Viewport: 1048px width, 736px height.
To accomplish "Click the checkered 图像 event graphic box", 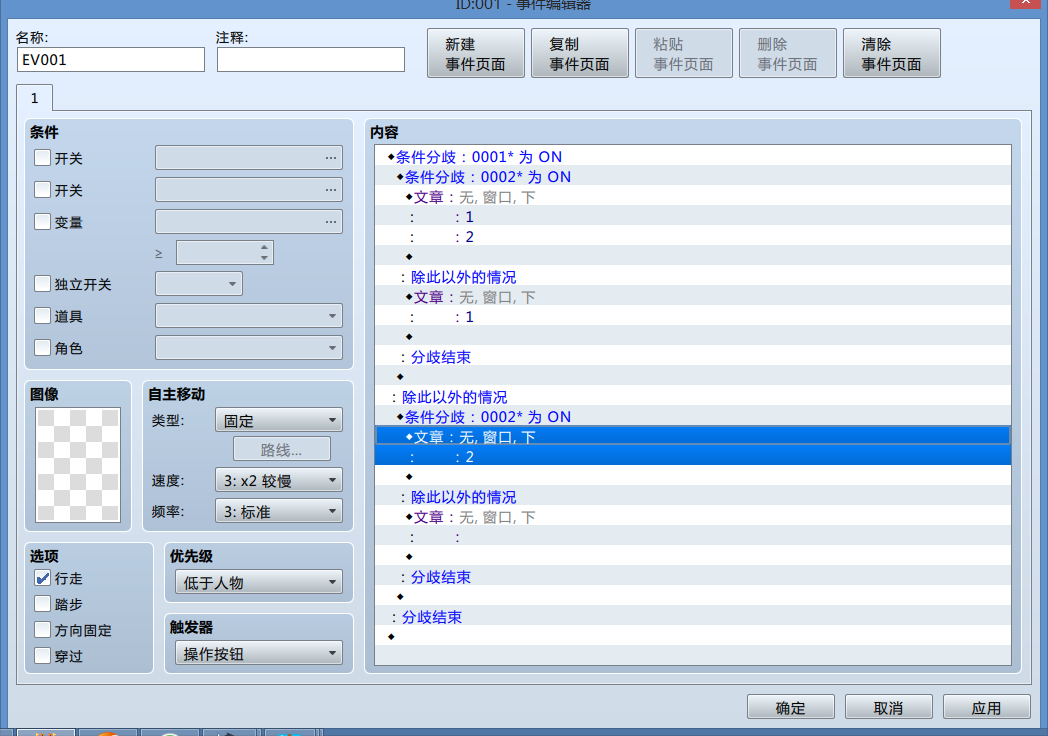I will (x=78, y=465).
